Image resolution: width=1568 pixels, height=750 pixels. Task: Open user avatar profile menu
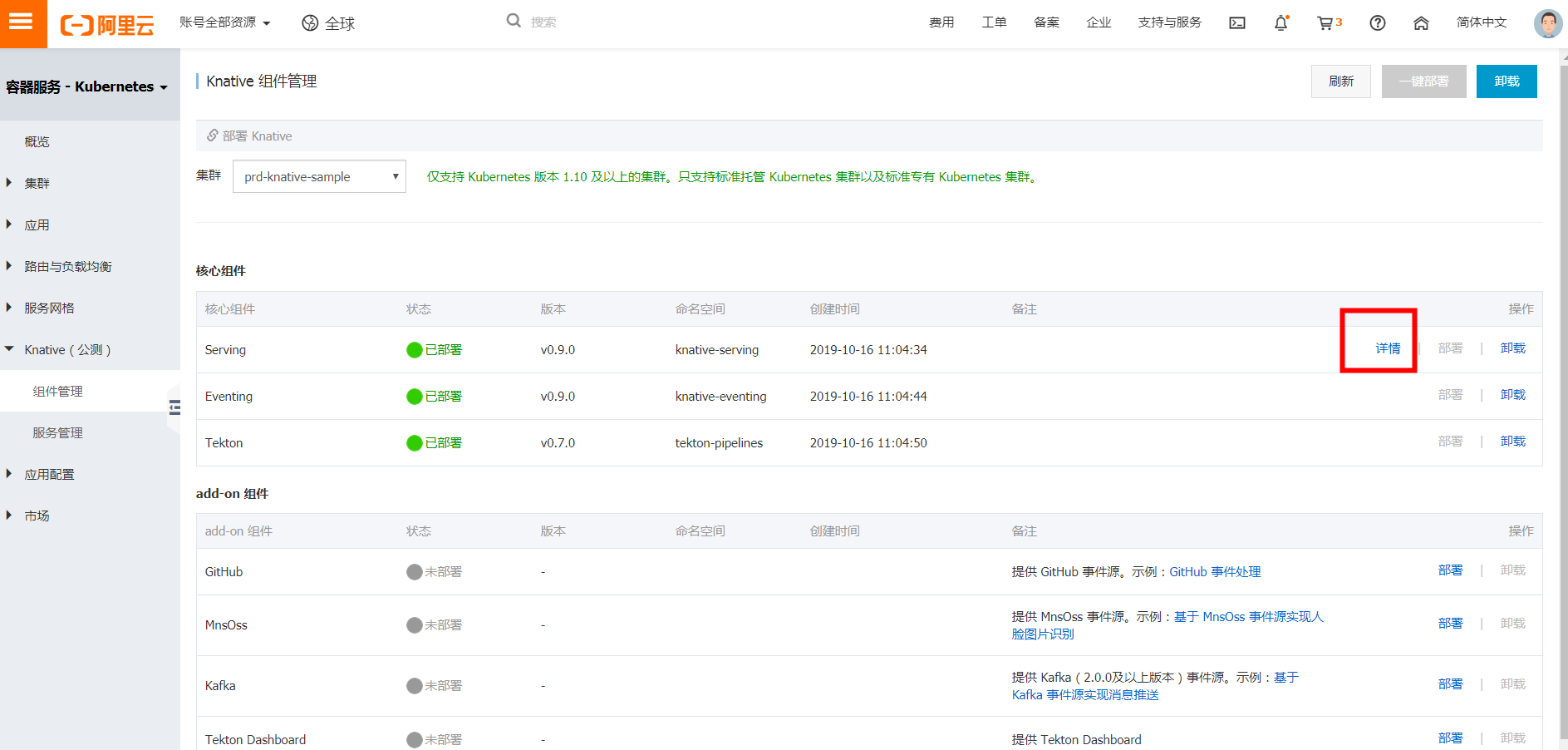coord(1547,23)
